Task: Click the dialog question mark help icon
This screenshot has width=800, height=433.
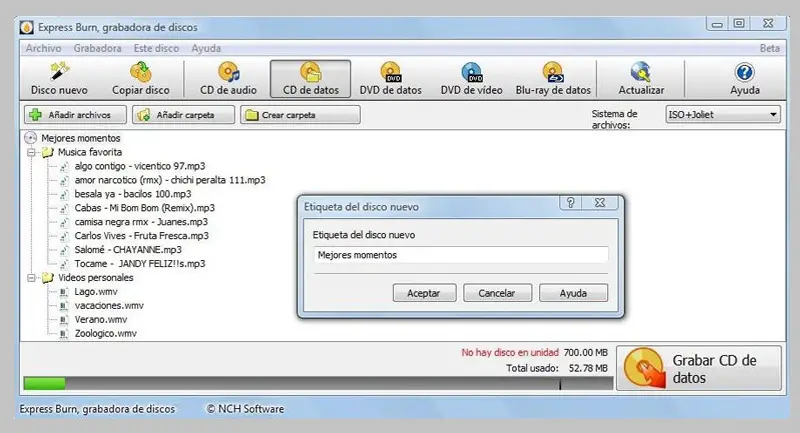Action: pyautogui.click(x=570, y=202)
